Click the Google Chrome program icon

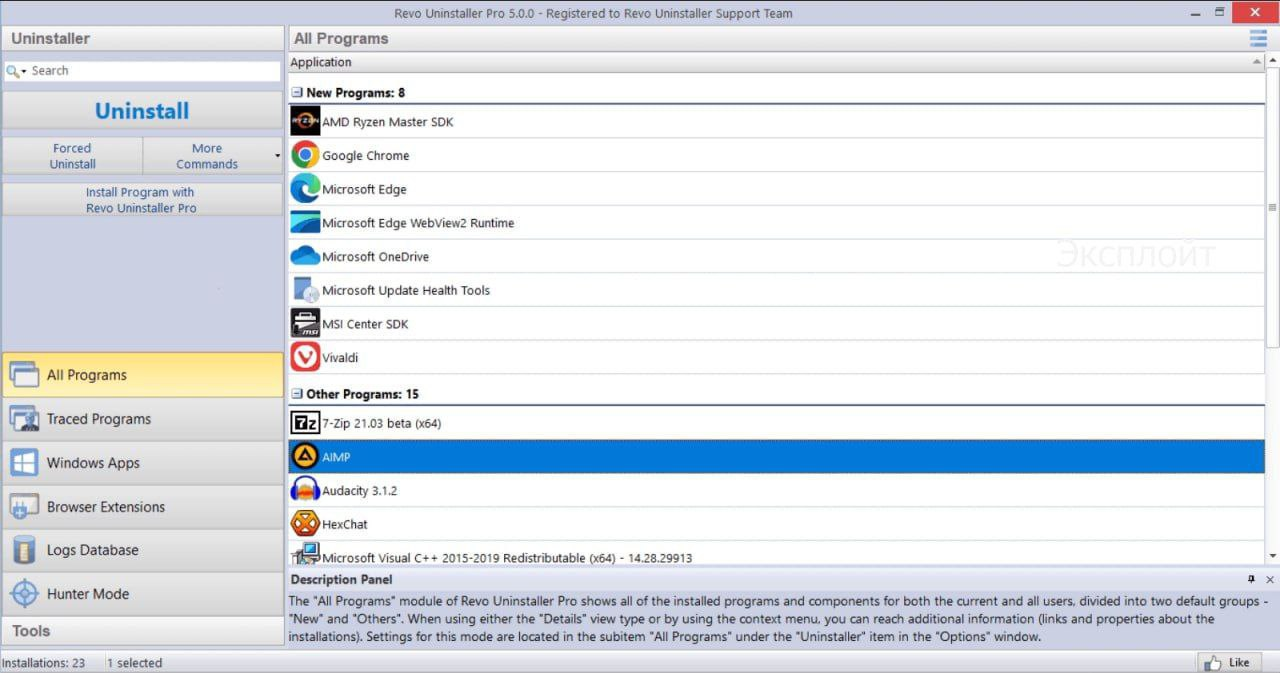(x=305, y=155)
